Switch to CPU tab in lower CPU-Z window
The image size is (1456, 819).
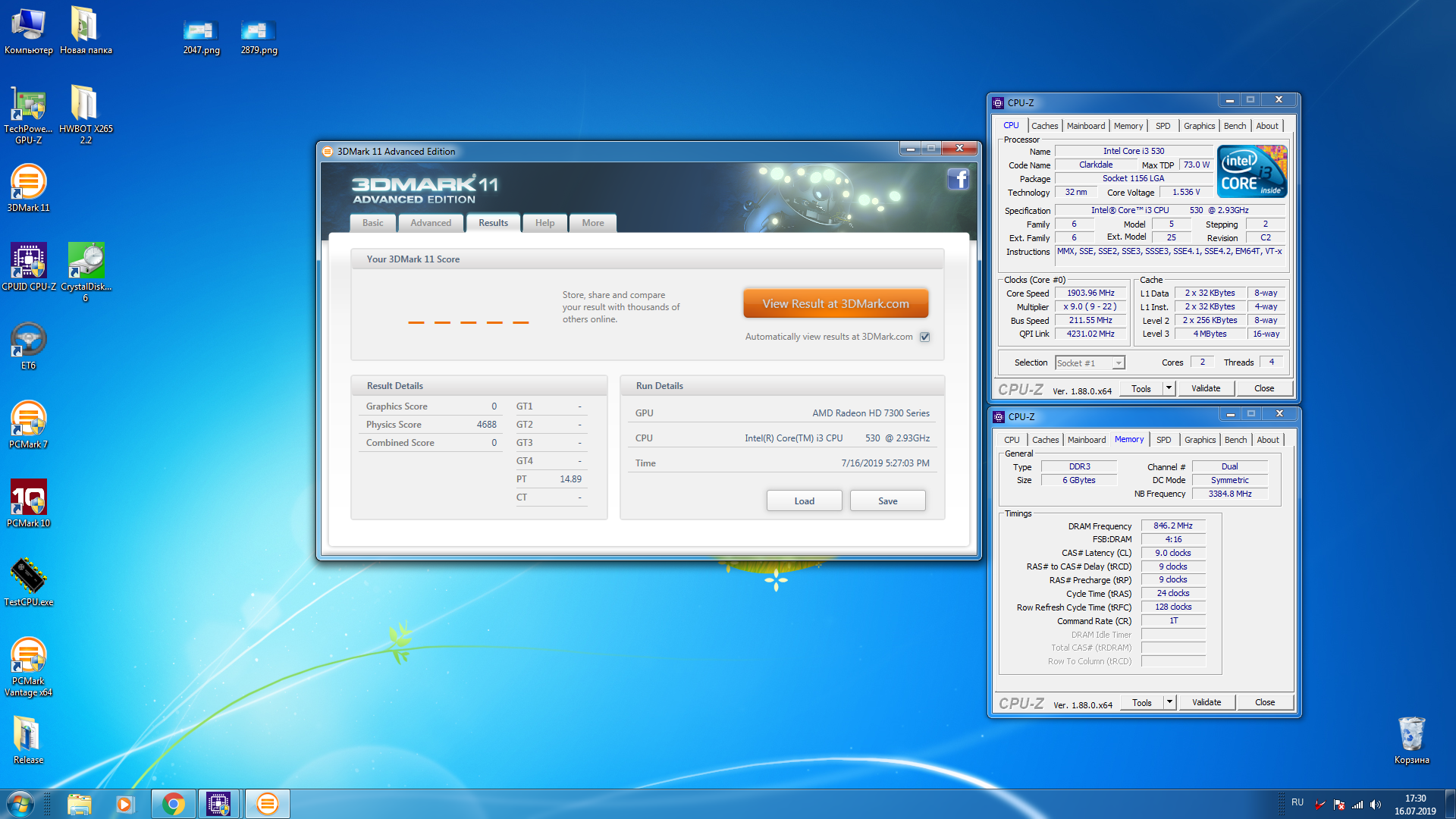coord(1012,440)
